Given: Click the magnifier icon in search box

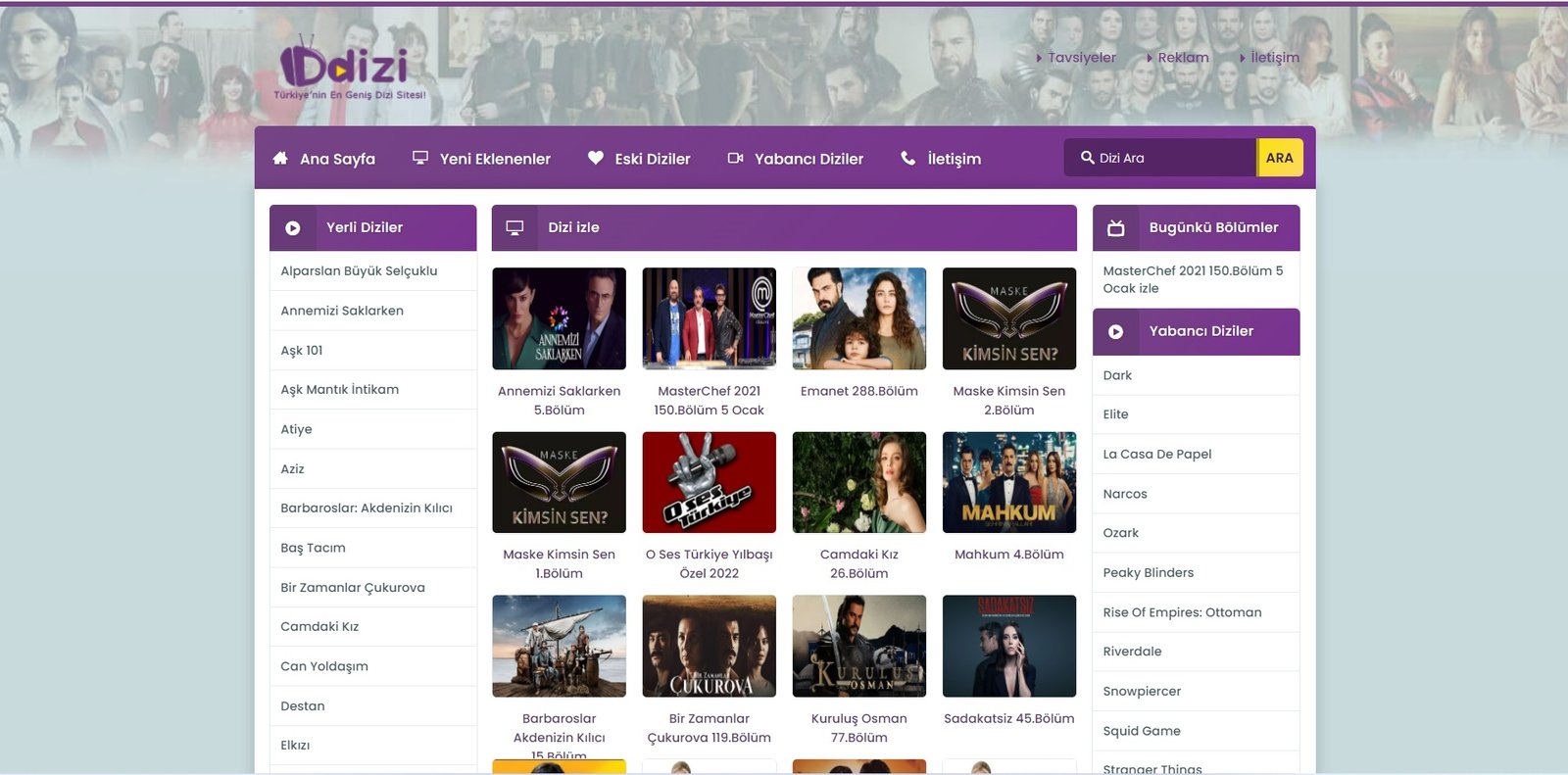Looking at the screenshot, I should (x=1088, y=157).
